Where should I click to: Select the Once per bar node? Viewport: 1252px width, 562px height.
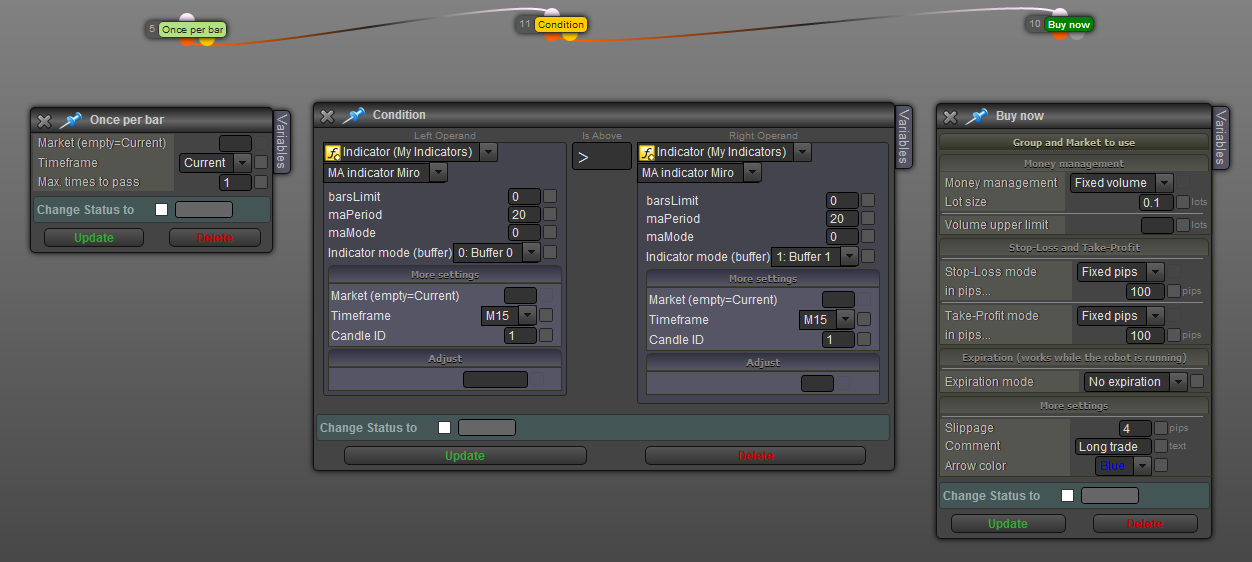tap(192, 30)
